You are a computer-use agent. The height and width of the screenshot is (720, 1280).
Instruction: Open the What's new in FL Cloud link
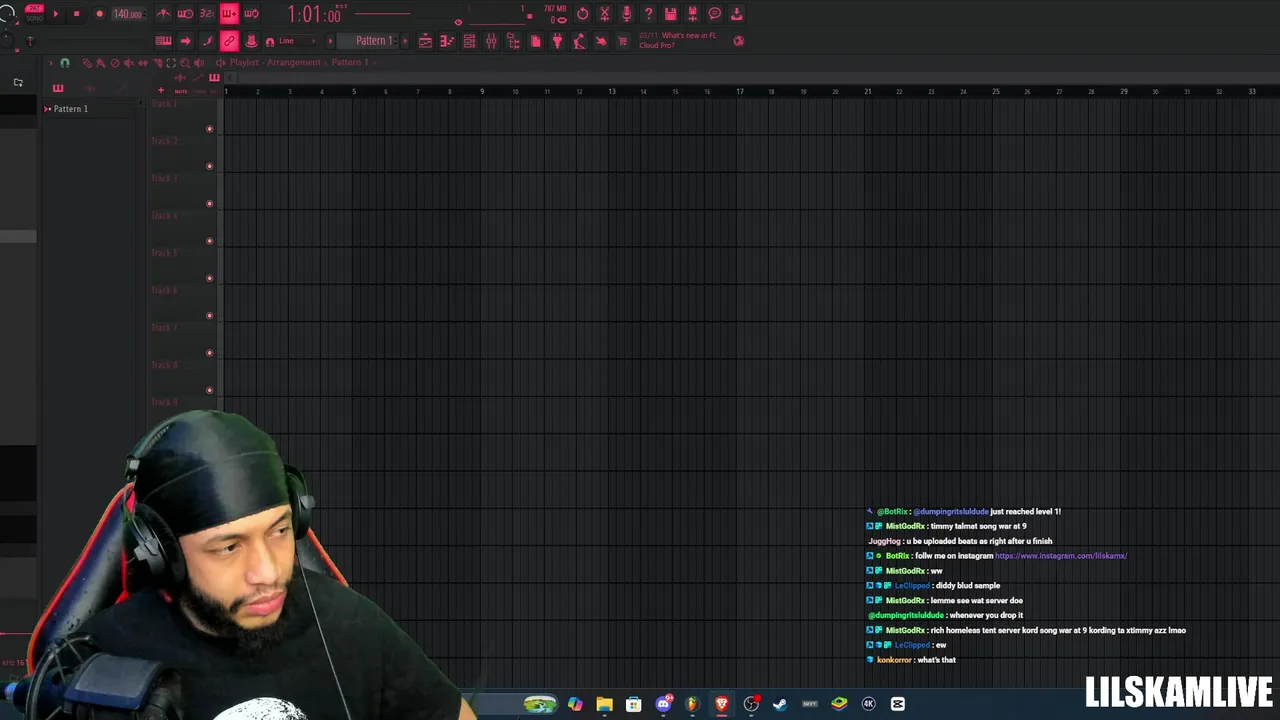[678, 40]
